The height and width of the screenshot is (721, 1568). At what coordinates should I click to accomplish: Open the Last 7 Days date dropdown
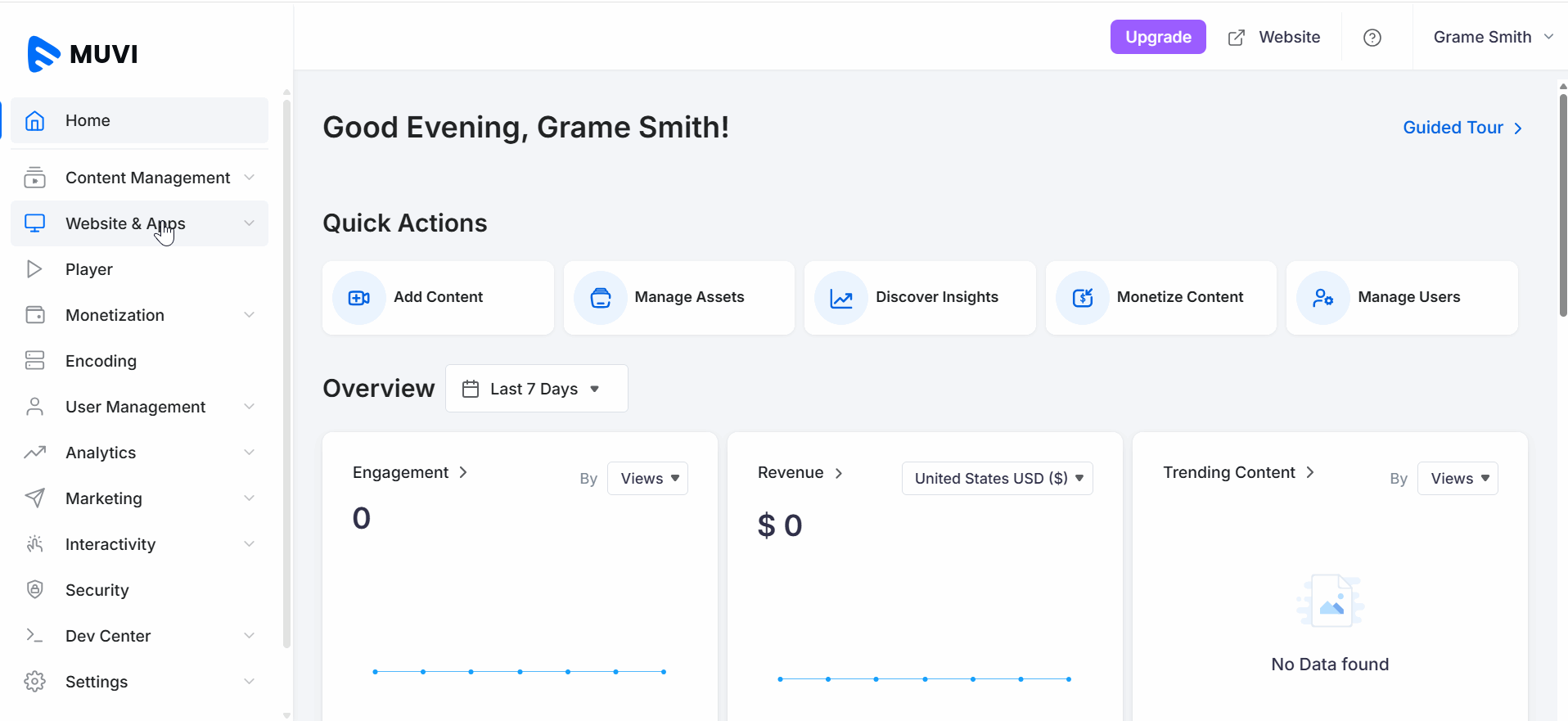[536, 389]
